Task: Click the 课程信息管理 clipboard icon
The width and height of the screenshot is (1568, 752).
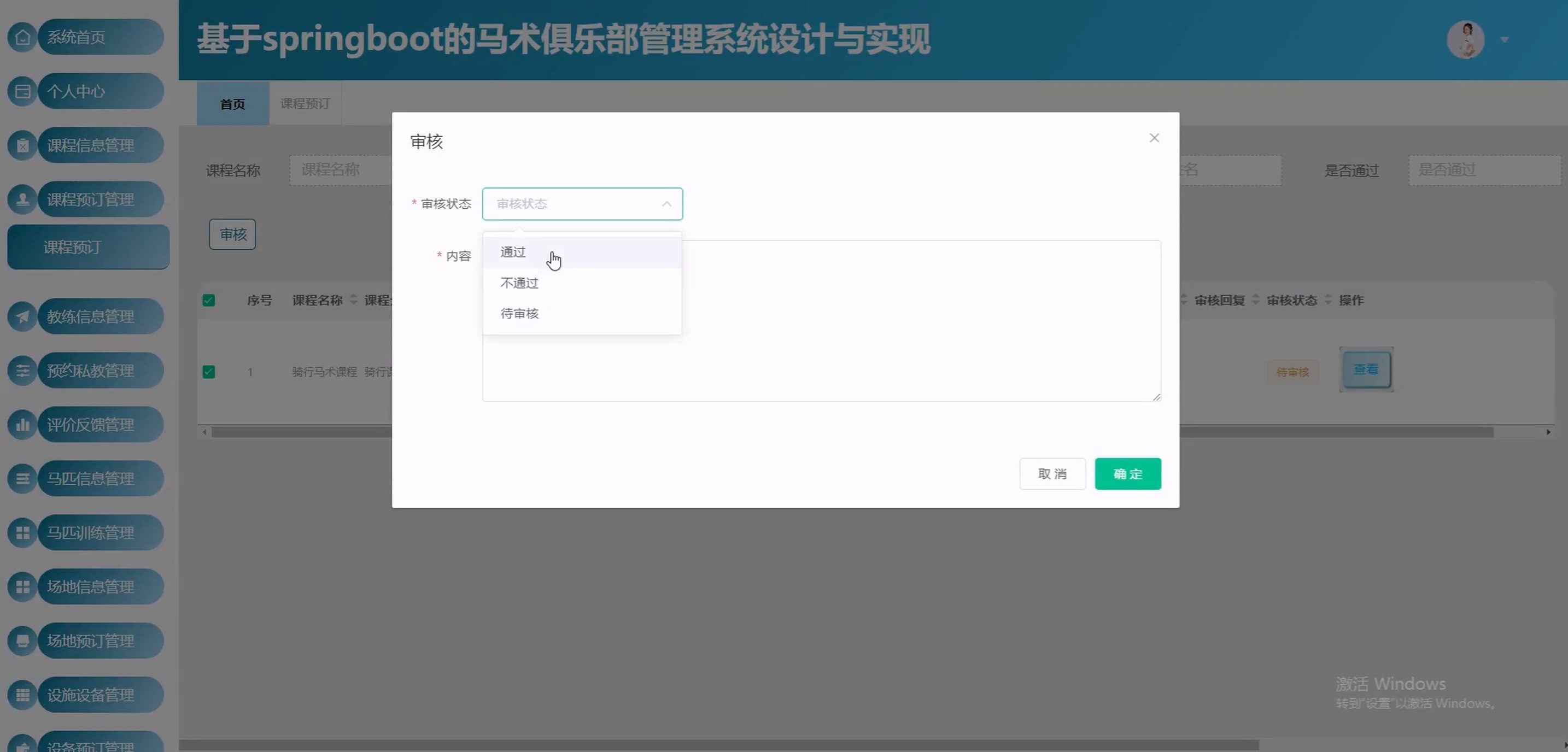Action: coord(22,145)
